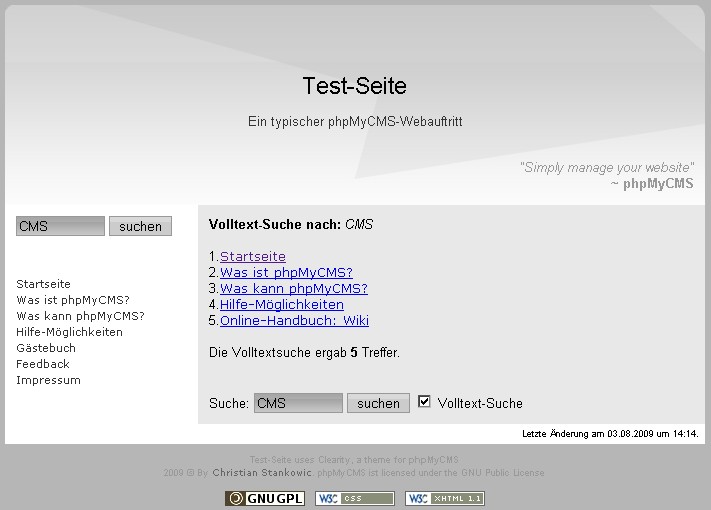Viewport: 711px width, 510px height.
Task: Open the Gästebuch sidebar page
Action: pyautogui.click(x=46, y=348)
